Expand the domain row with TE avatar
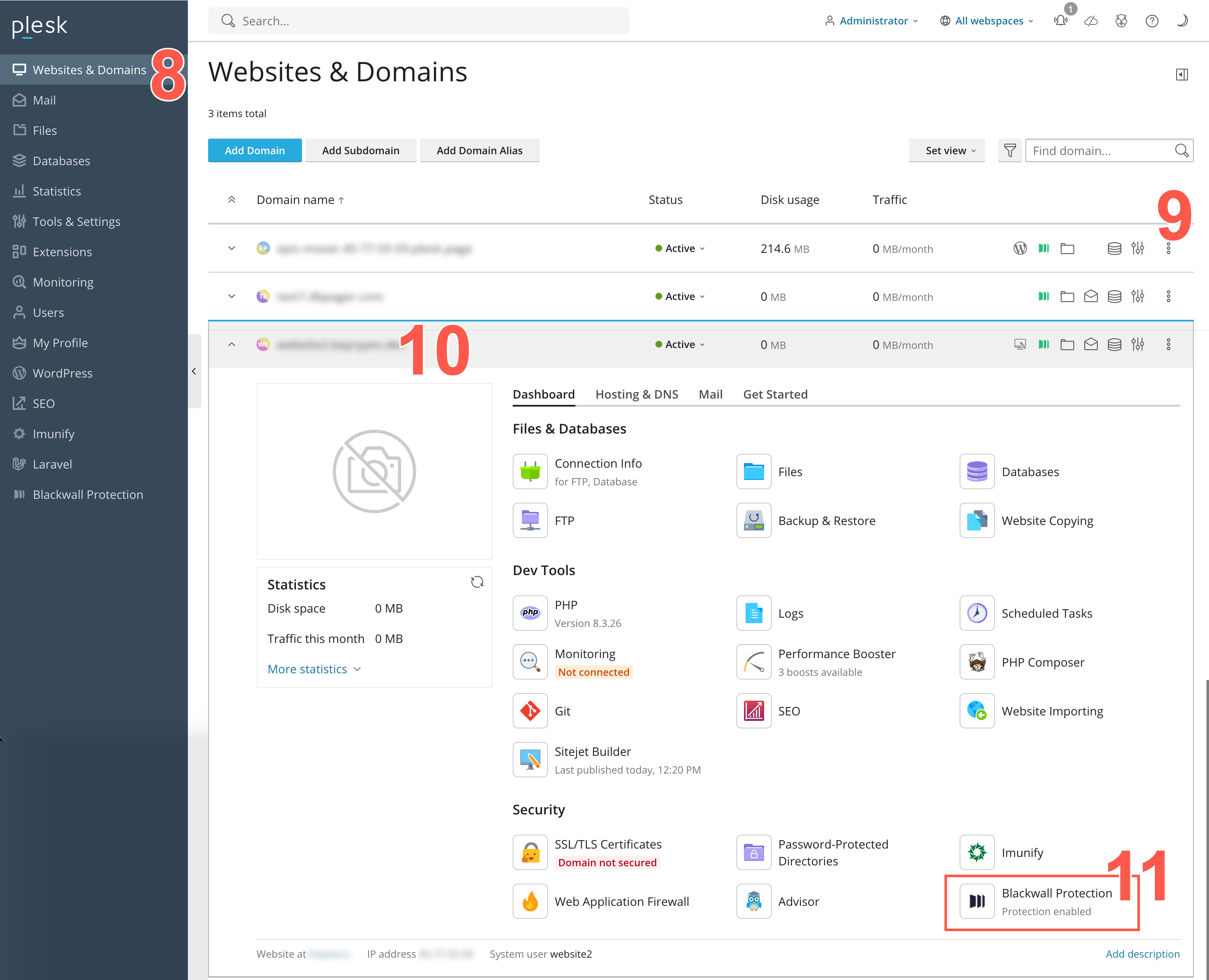This screenshot has width=1209, height=980. point(231,296)
